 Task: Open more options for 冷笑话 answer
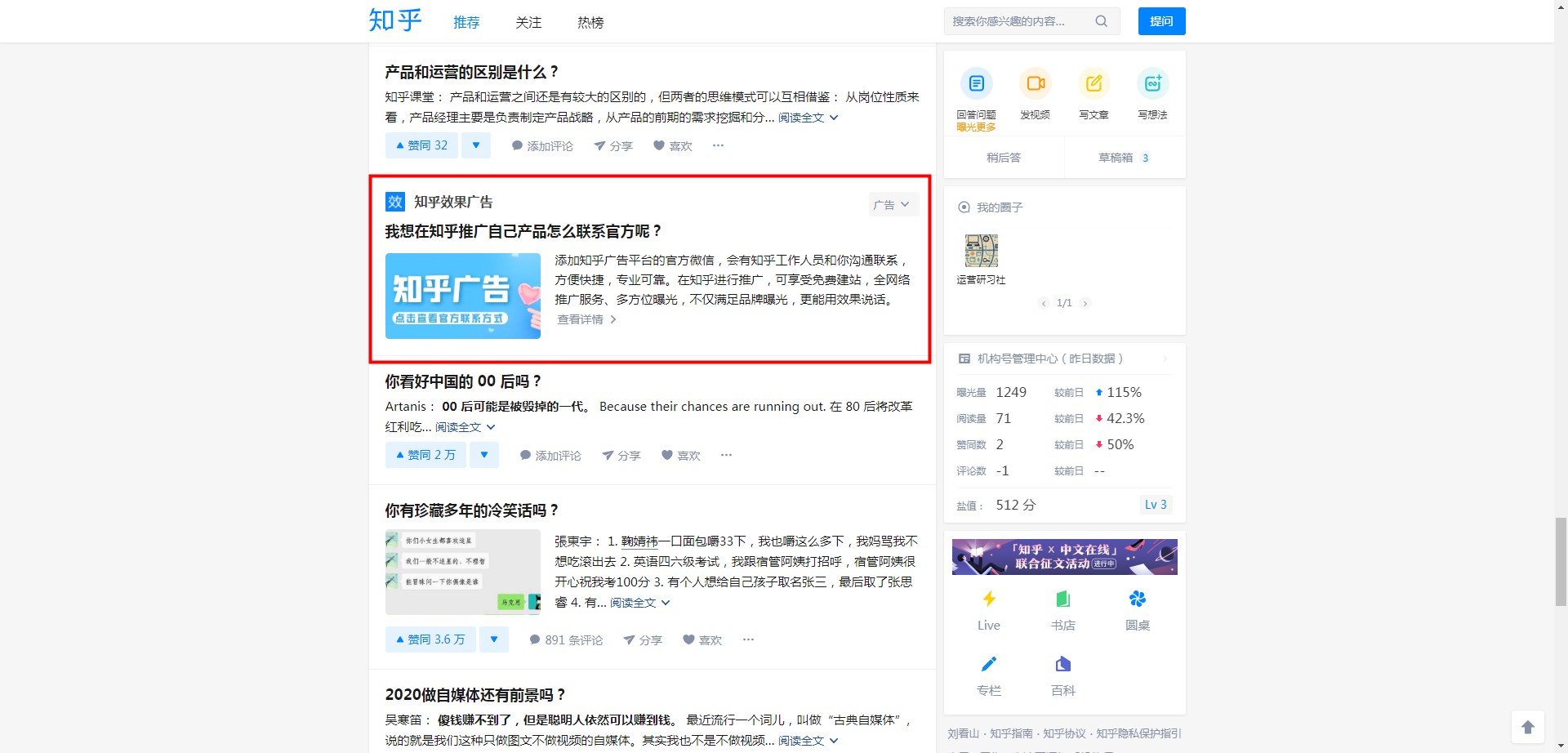click(748, 639)
